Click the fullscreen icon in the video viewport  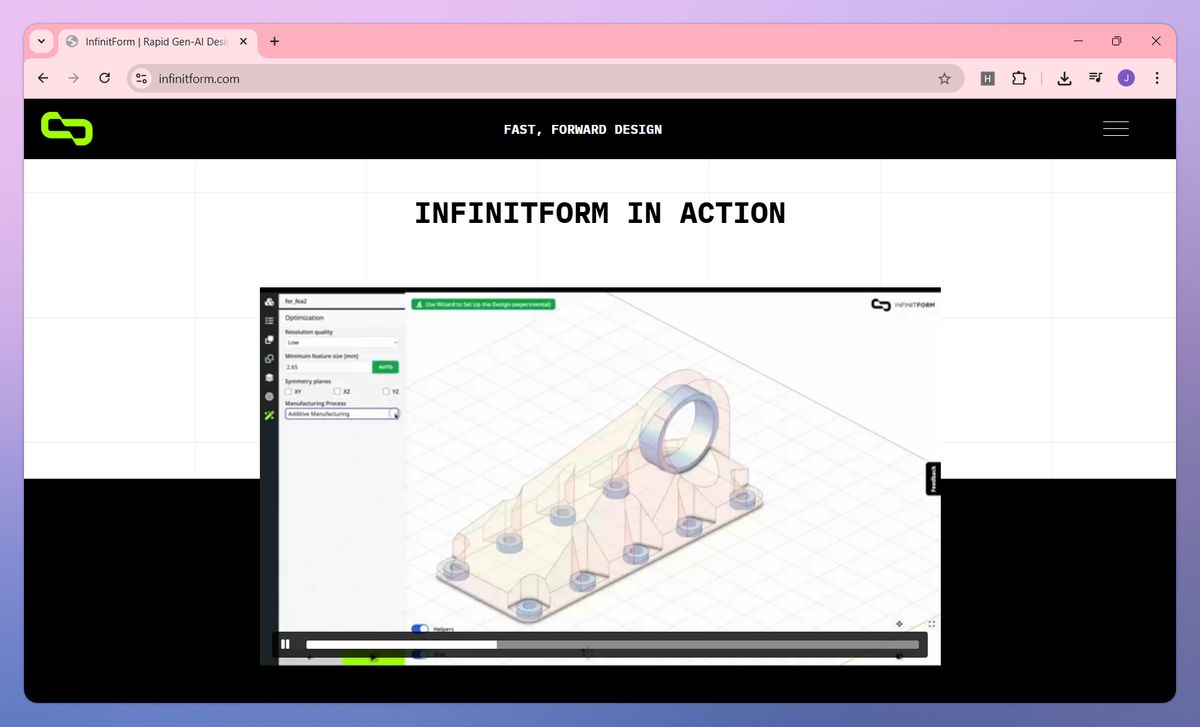[931, 623]
